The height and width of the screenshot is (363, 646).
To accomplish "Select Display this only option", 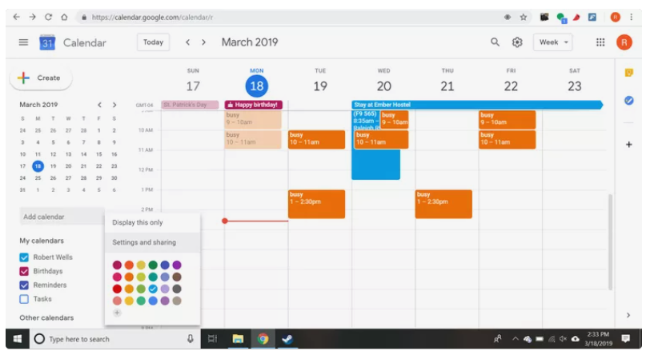I will tap(152, 222).
